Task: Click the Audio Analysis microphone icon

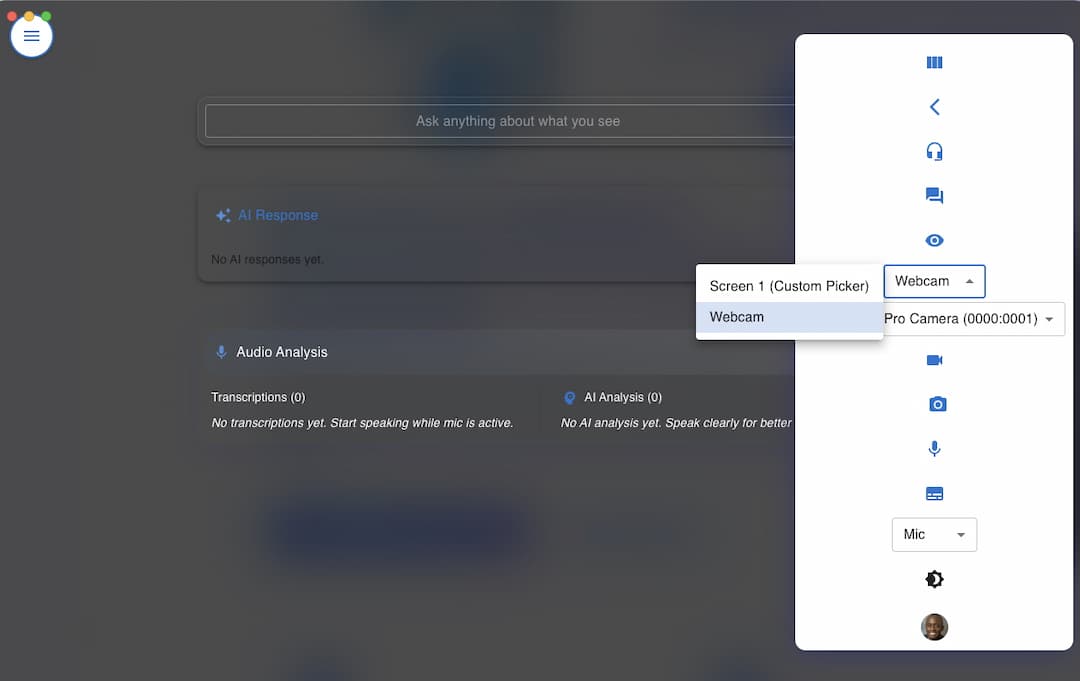Action: click(x=221, y=352)
